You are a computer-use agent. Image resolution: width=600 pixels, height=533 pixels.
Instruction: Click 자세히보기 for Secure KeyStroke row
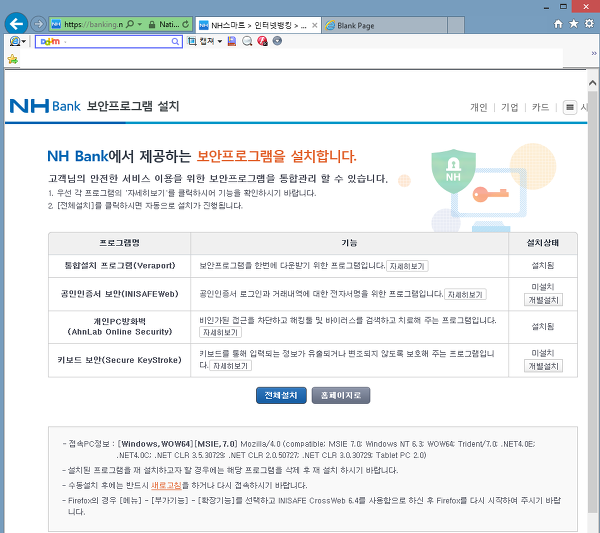[230, 366]
